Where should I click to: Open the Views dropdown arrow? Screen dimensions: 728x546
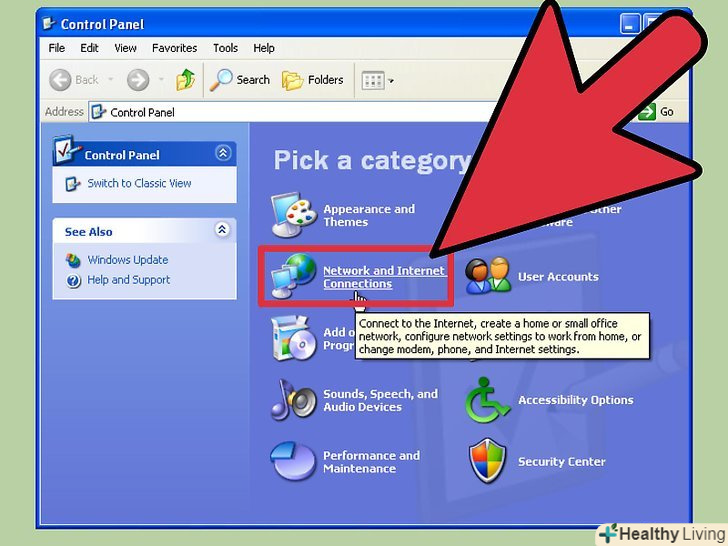pyautogui.click(x=391, y=81)
